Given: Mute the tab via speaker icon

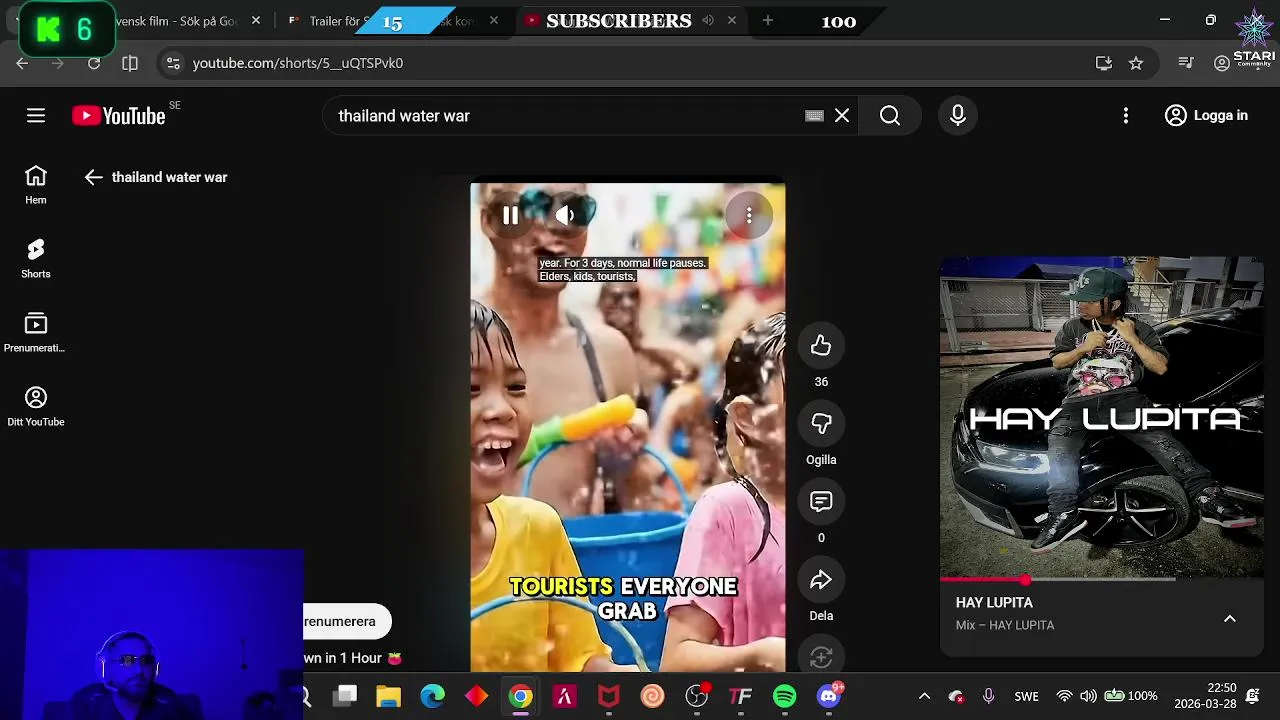Looking at the screenshot, I should (708, 20).
